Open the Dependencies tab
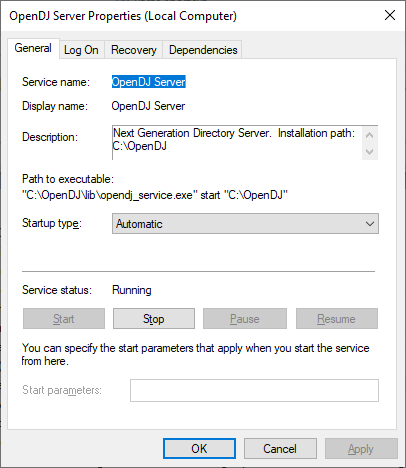This screenshot has height=468, width=406. (203, 50)
